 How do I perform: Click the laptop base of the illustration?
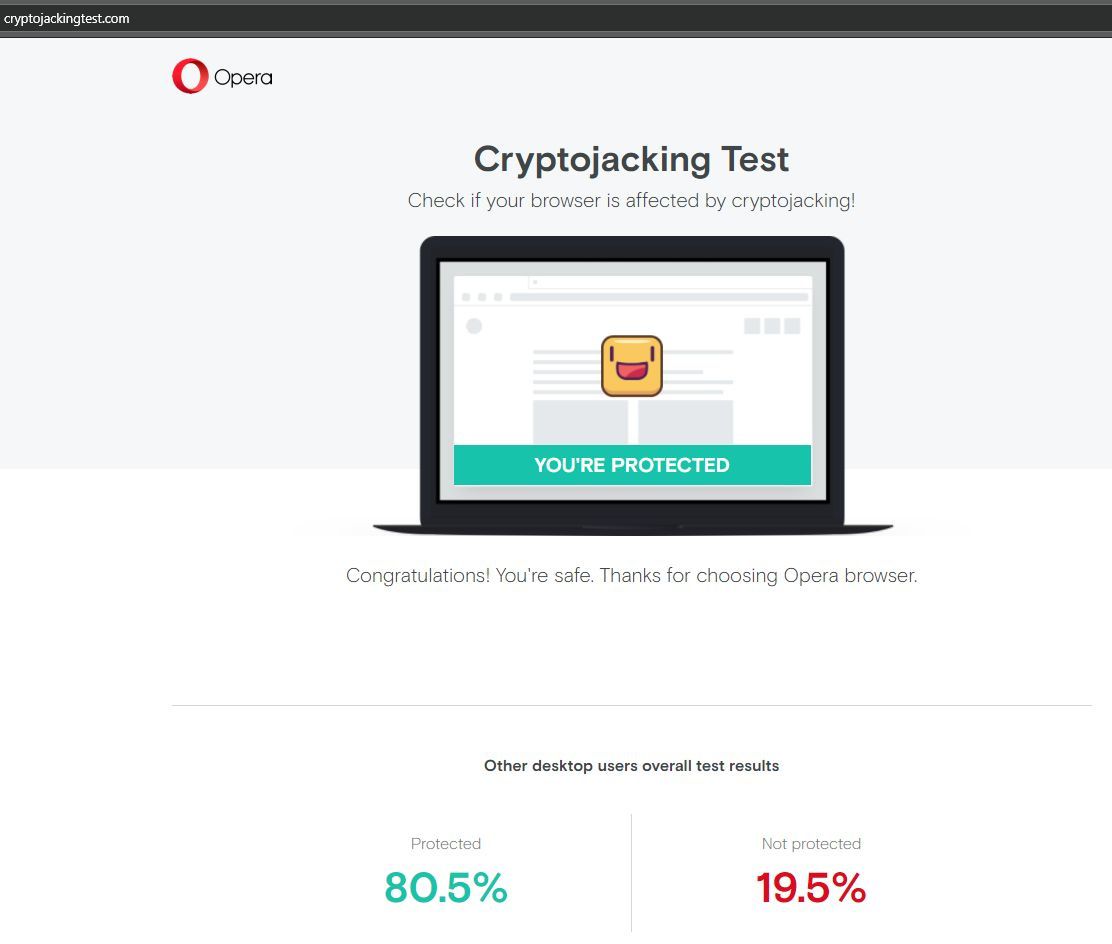point(633,529)
